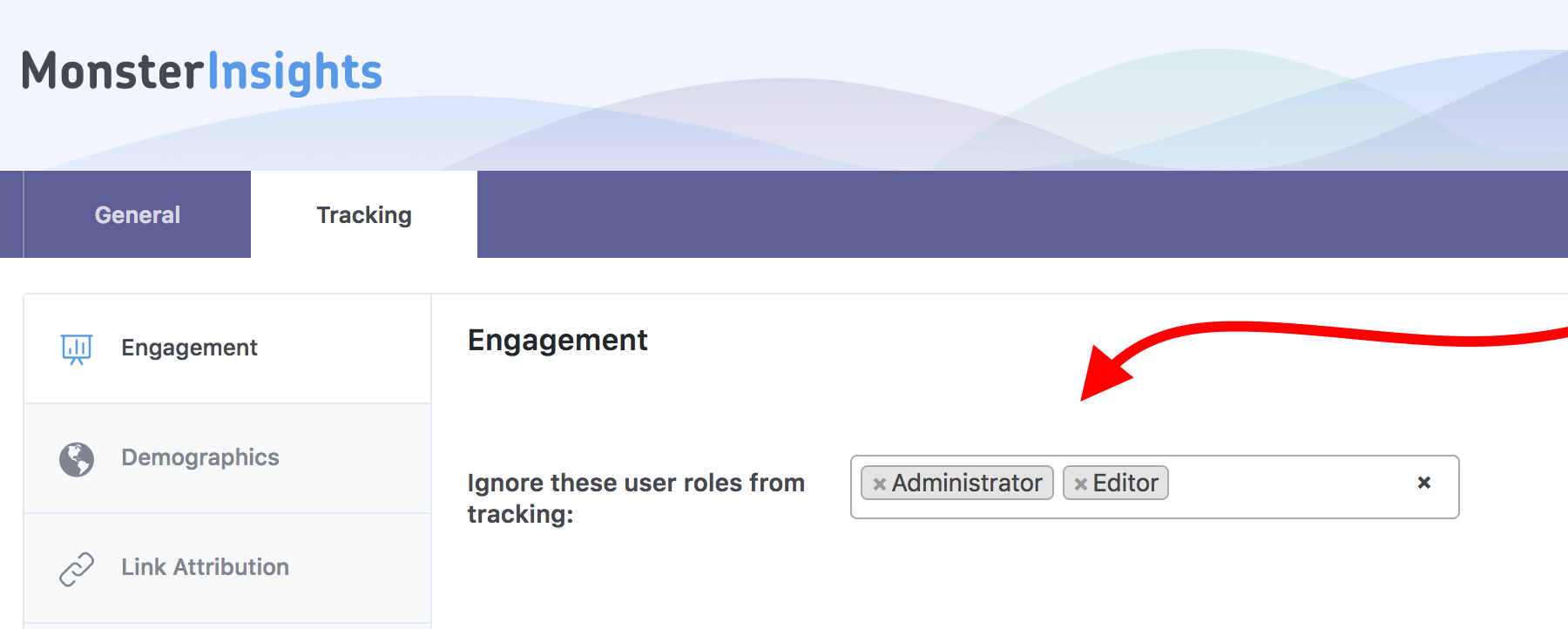Switch to the General tab

(x=138, y=214)
